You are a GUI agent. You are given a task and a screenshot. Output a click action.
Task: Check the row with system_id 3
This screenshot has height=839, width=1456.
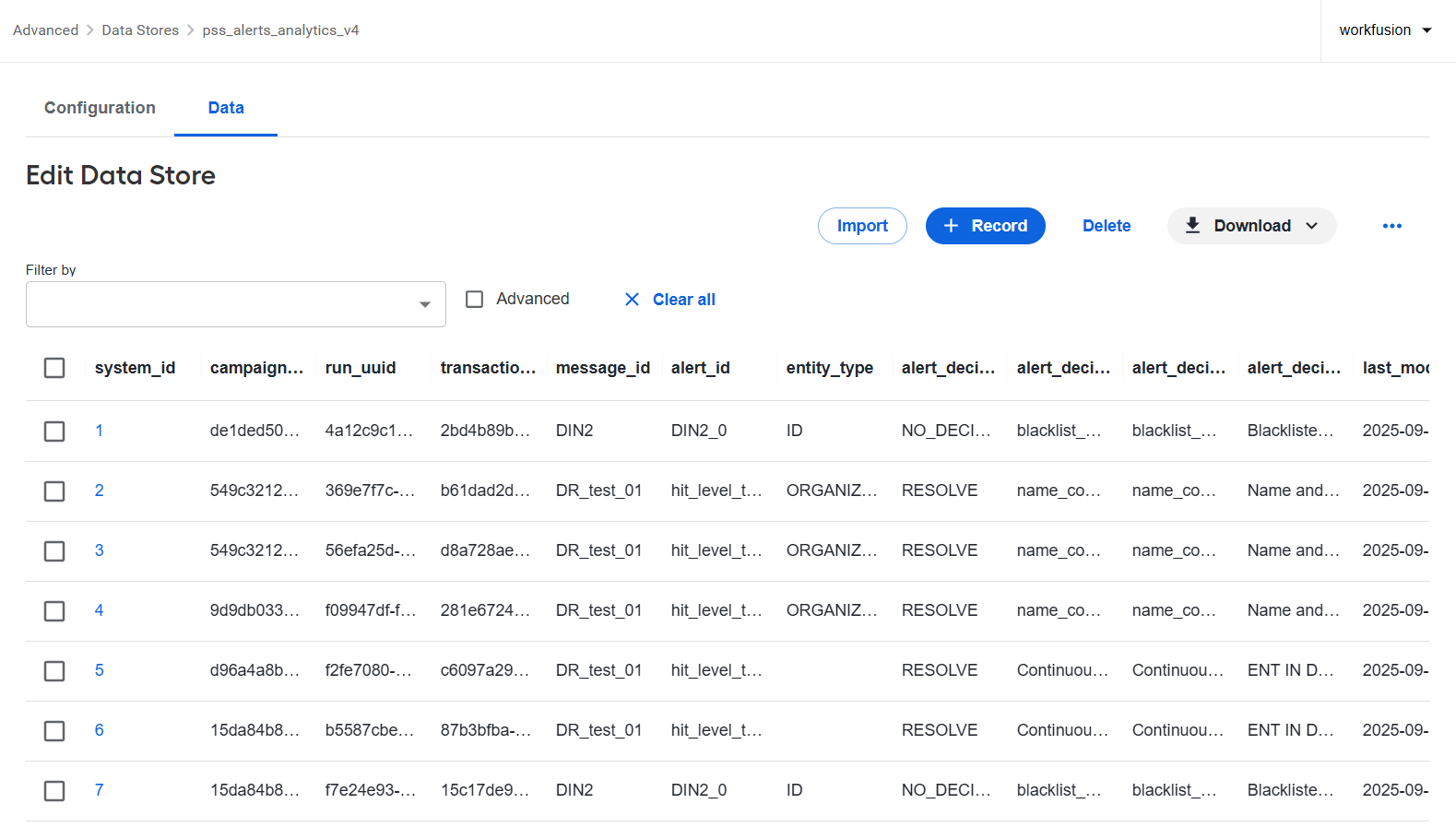tap(54, 551)
